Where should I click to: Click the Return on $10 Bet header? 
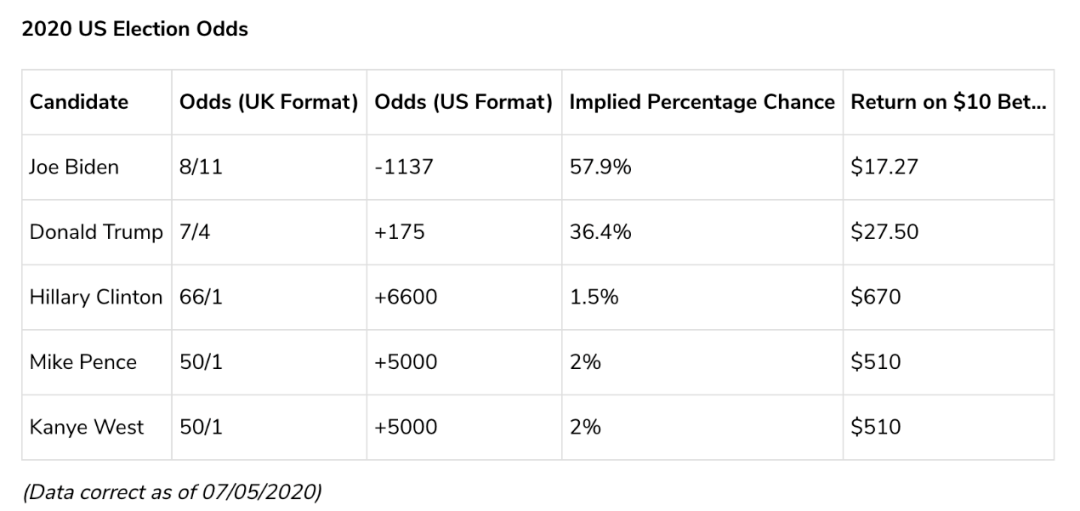(949, 102)
